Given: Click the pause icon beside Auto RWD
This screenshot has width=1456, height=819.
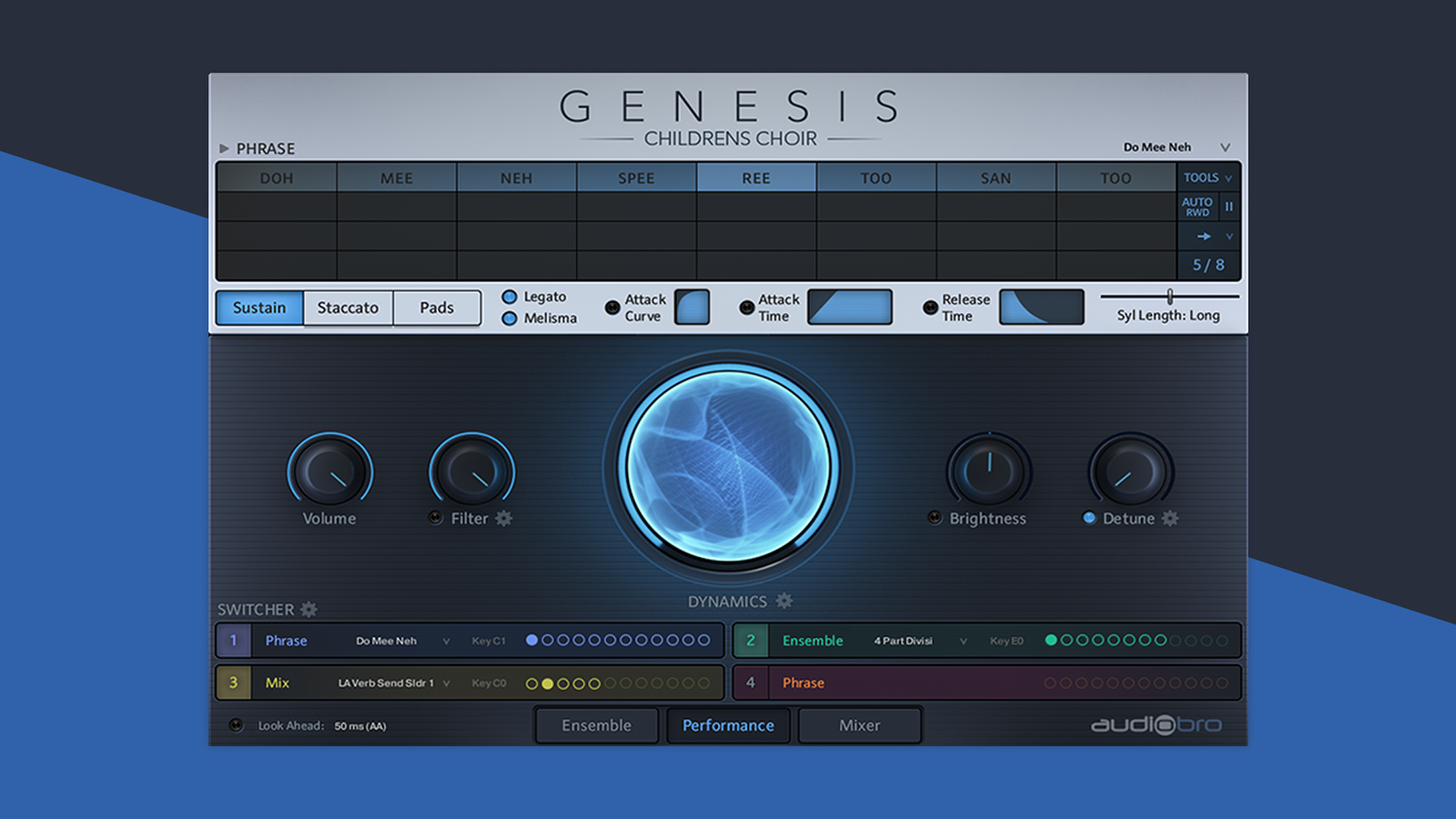Looking at the screenshot, I should coord(1228,207).
